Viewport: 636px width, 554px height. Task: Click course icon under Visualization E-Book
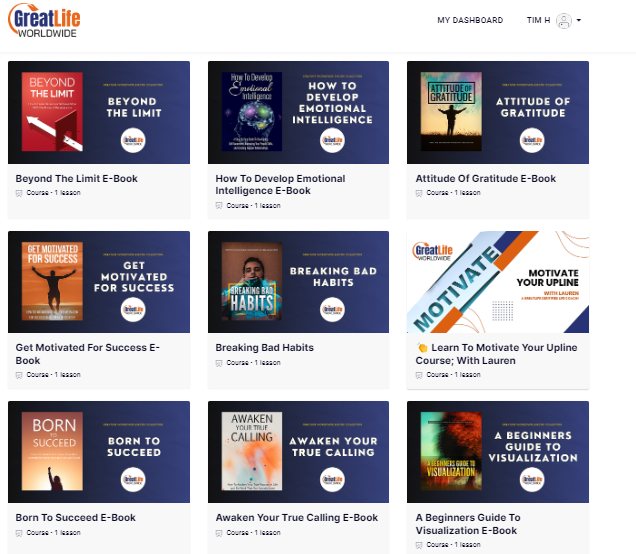click(x=419, y=545)
